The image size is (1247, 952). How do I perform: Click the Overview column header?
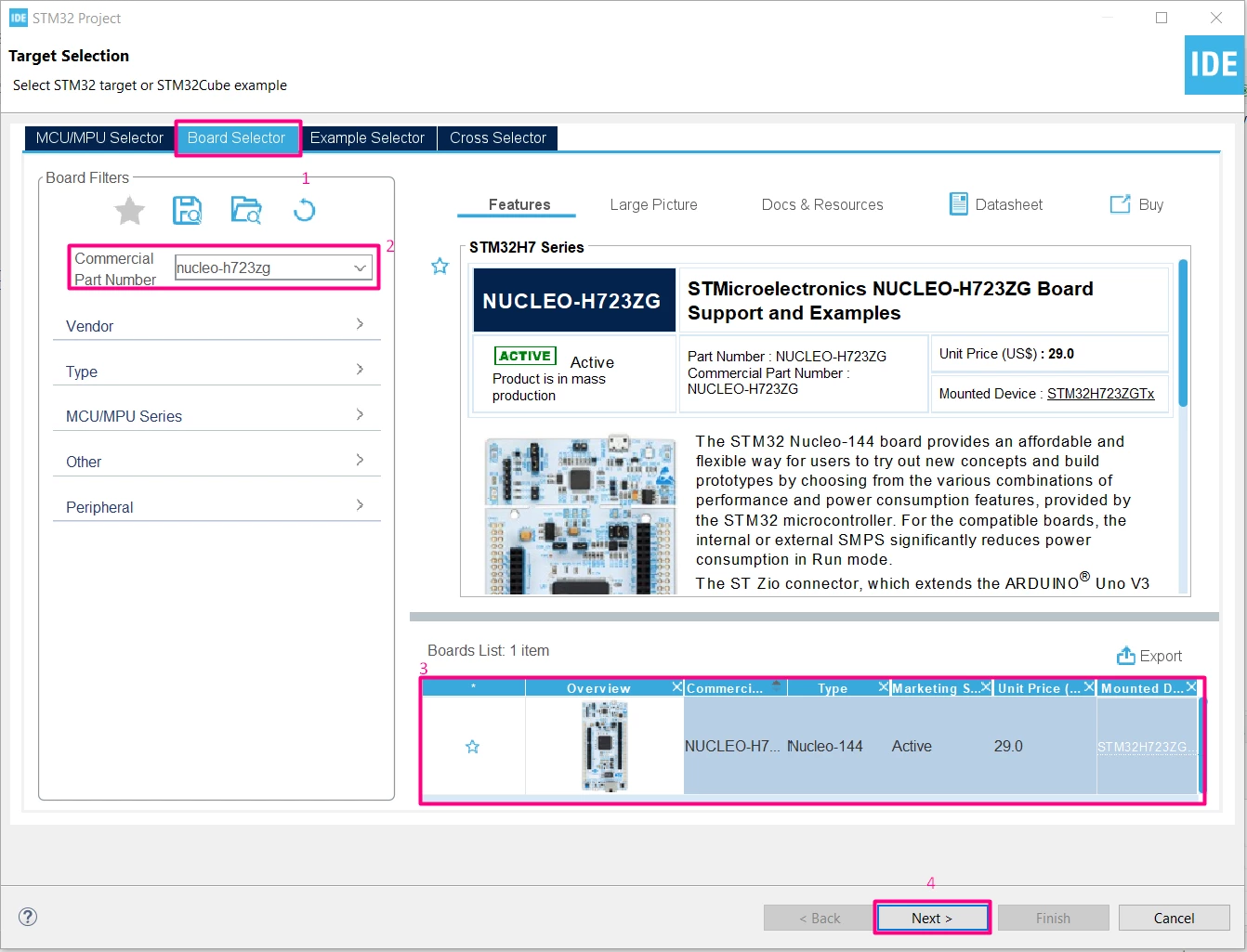click(598, 688)
